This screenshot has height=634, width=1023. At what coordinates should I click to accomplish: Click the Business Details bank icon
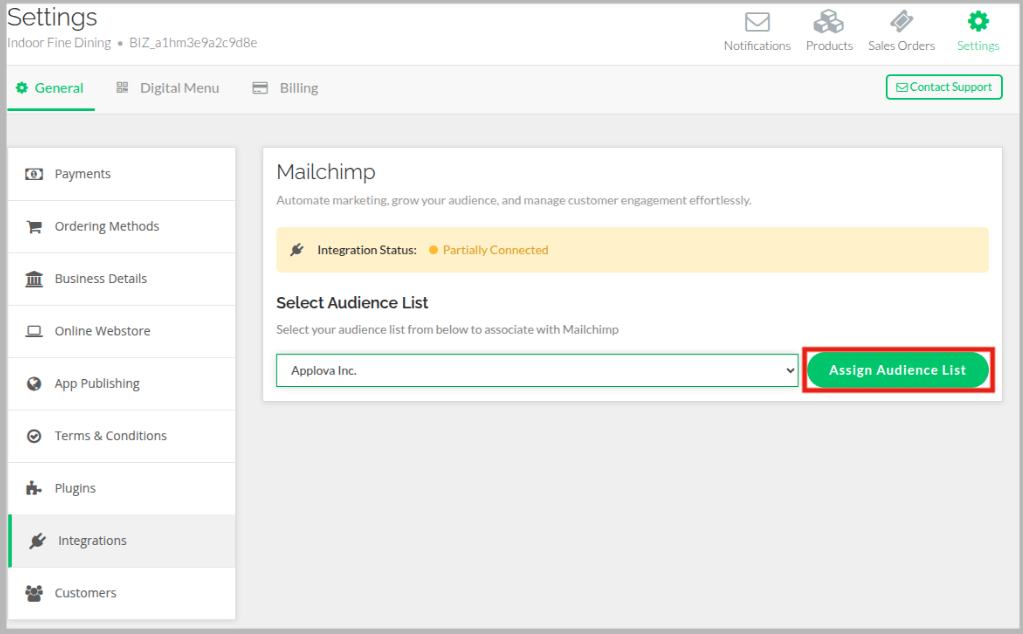[34, 279]
